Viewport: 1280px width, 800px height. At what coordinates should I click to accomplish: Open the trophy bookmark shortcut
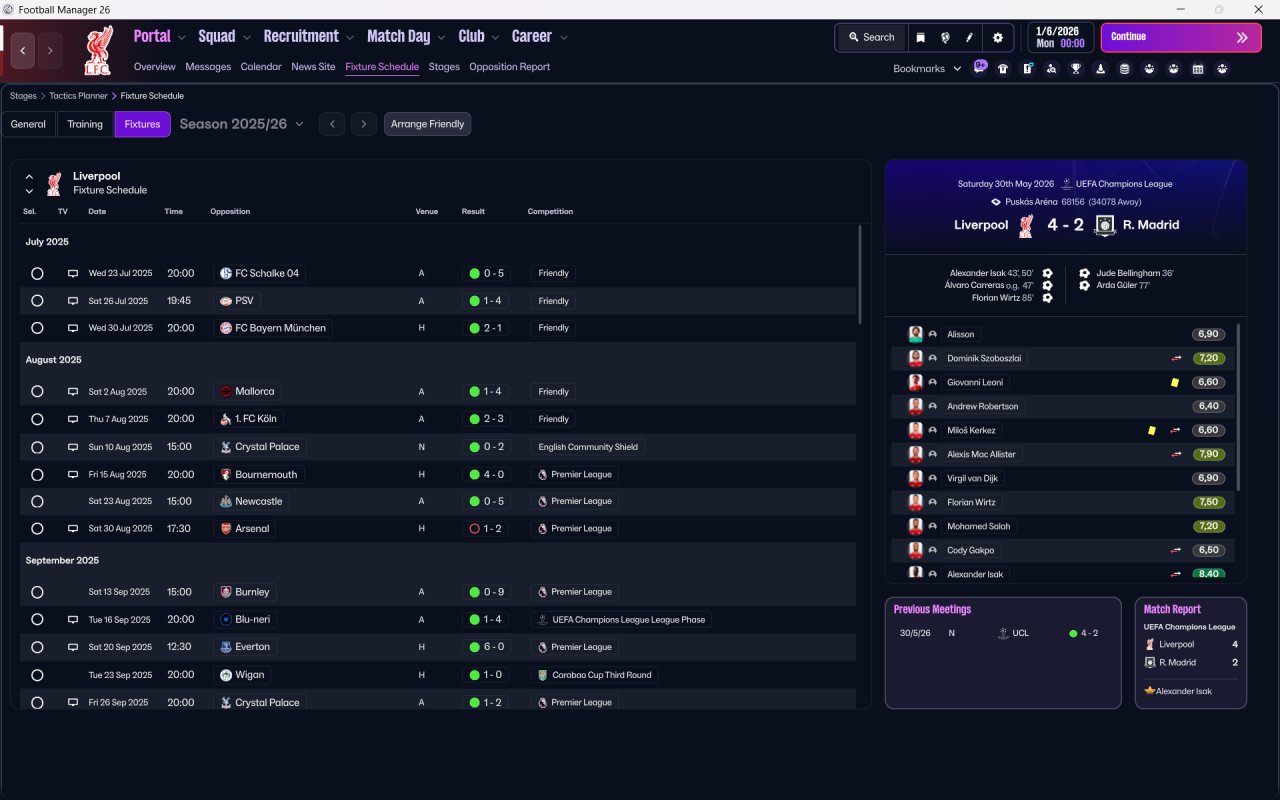[1076, 69]
